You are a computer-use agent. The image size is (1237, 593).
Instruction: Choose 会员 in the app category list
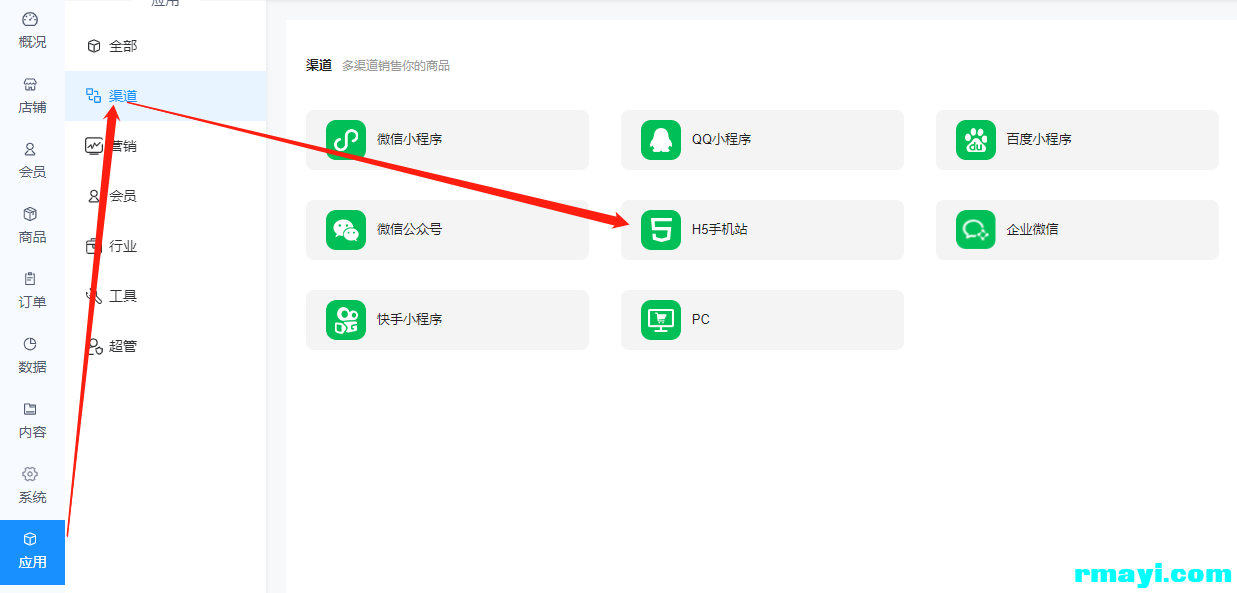coord(166,196)
